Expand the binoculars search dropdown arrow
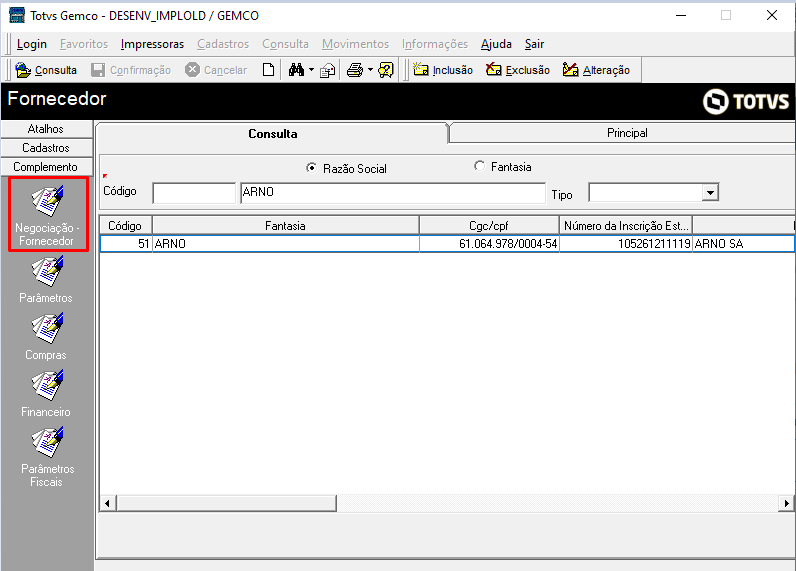 point(311,70)
